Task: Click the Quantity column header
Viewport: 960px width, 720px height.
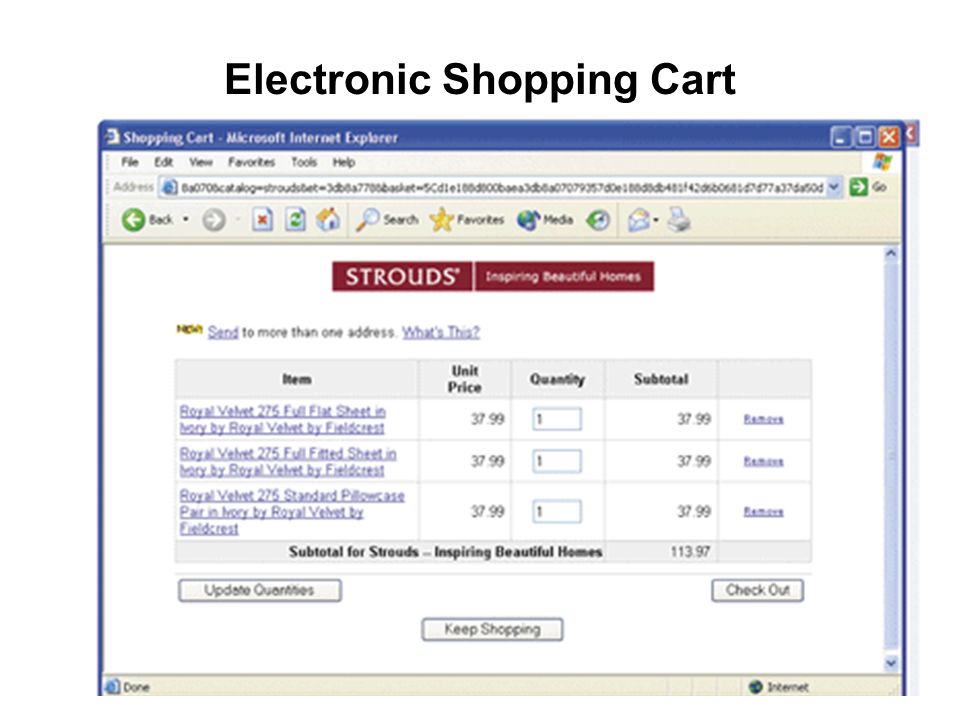Action: tap(557, 380)
